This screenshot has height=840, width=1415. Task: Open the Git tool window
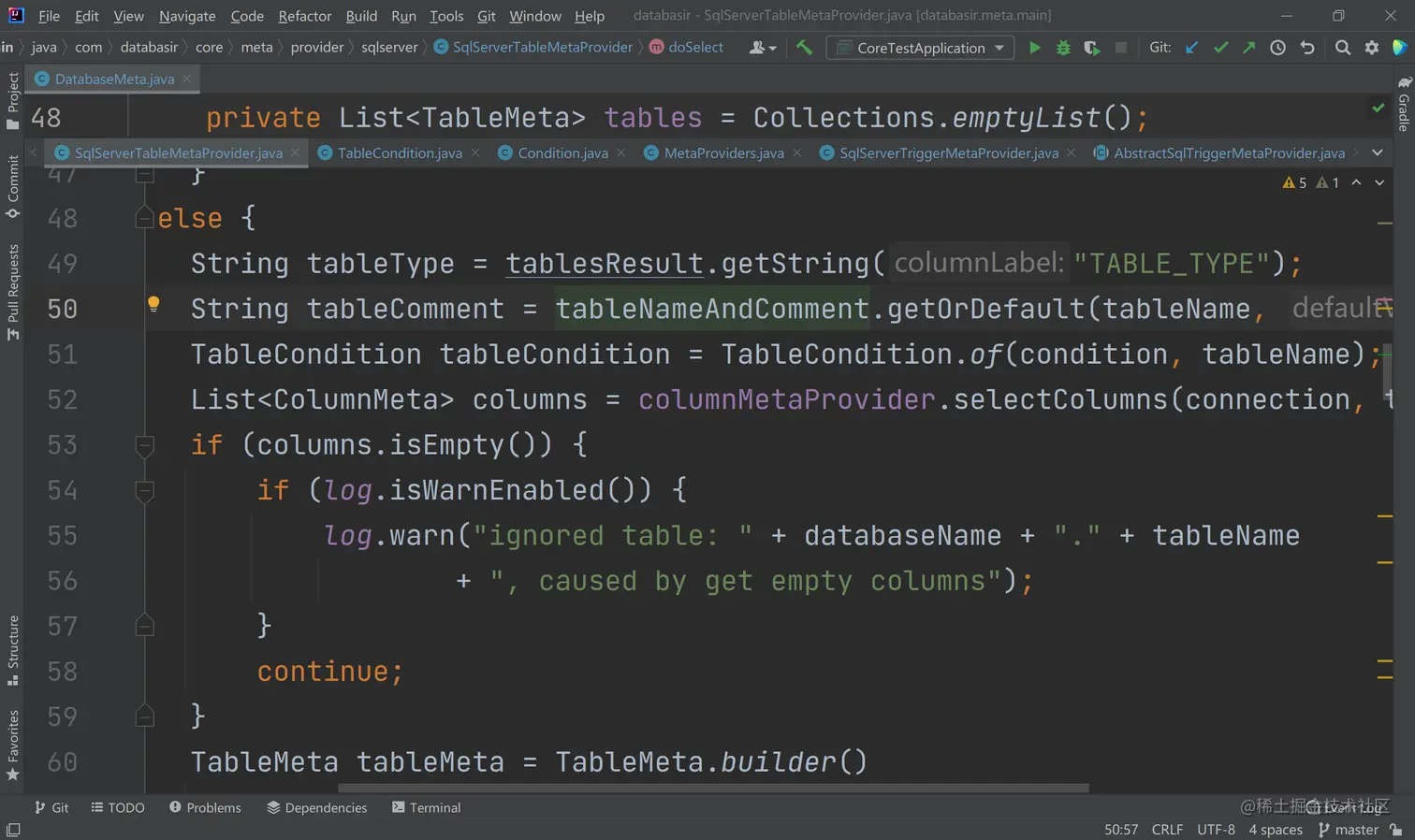point(51,807)
